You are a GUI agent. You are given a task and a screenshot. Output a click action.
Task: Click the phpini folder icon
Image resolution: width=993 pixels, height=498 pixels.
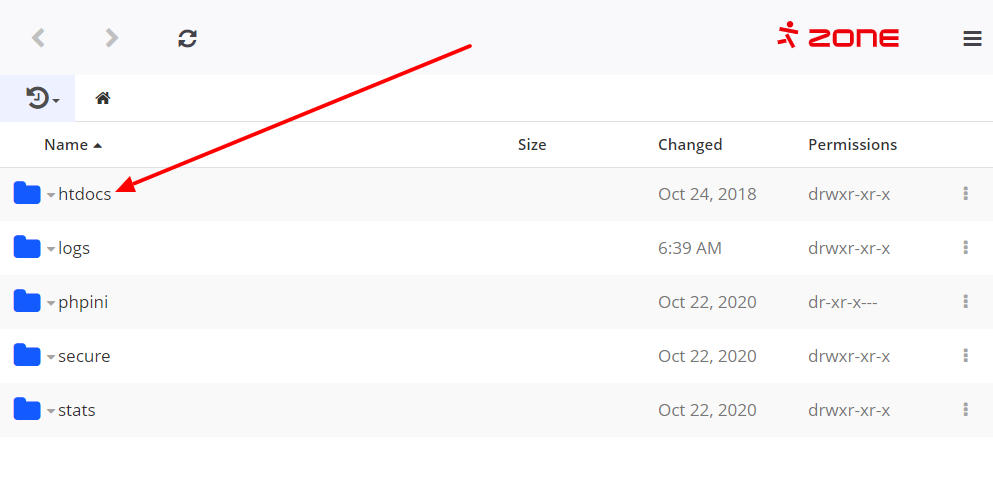[x=27, y=302]
